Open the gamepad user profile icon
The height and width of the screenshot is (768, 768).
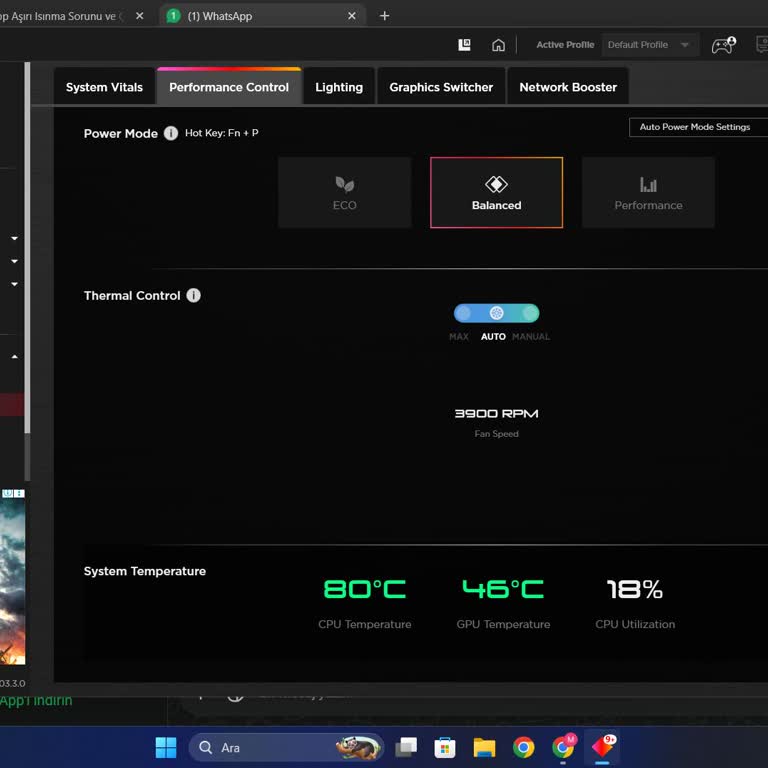click(x=723, y=45)
